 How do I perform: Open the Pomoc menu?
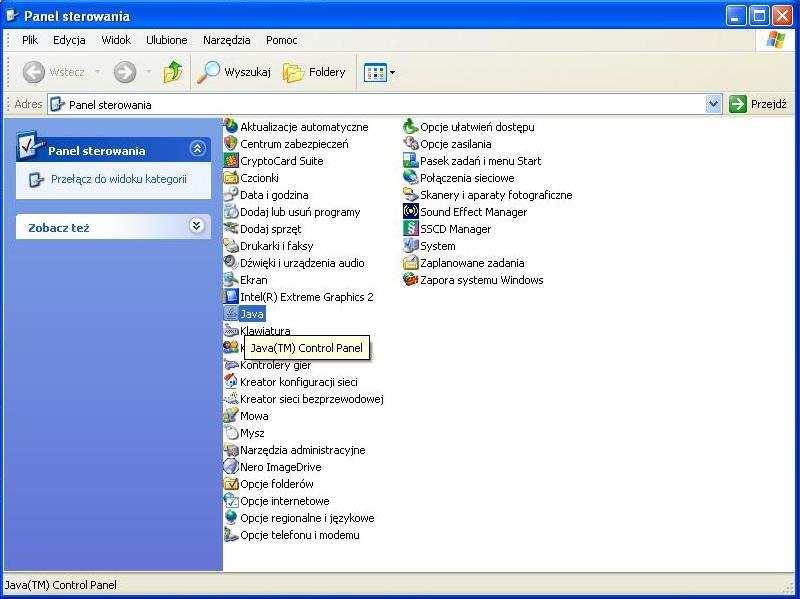click(x=282, y=40)
